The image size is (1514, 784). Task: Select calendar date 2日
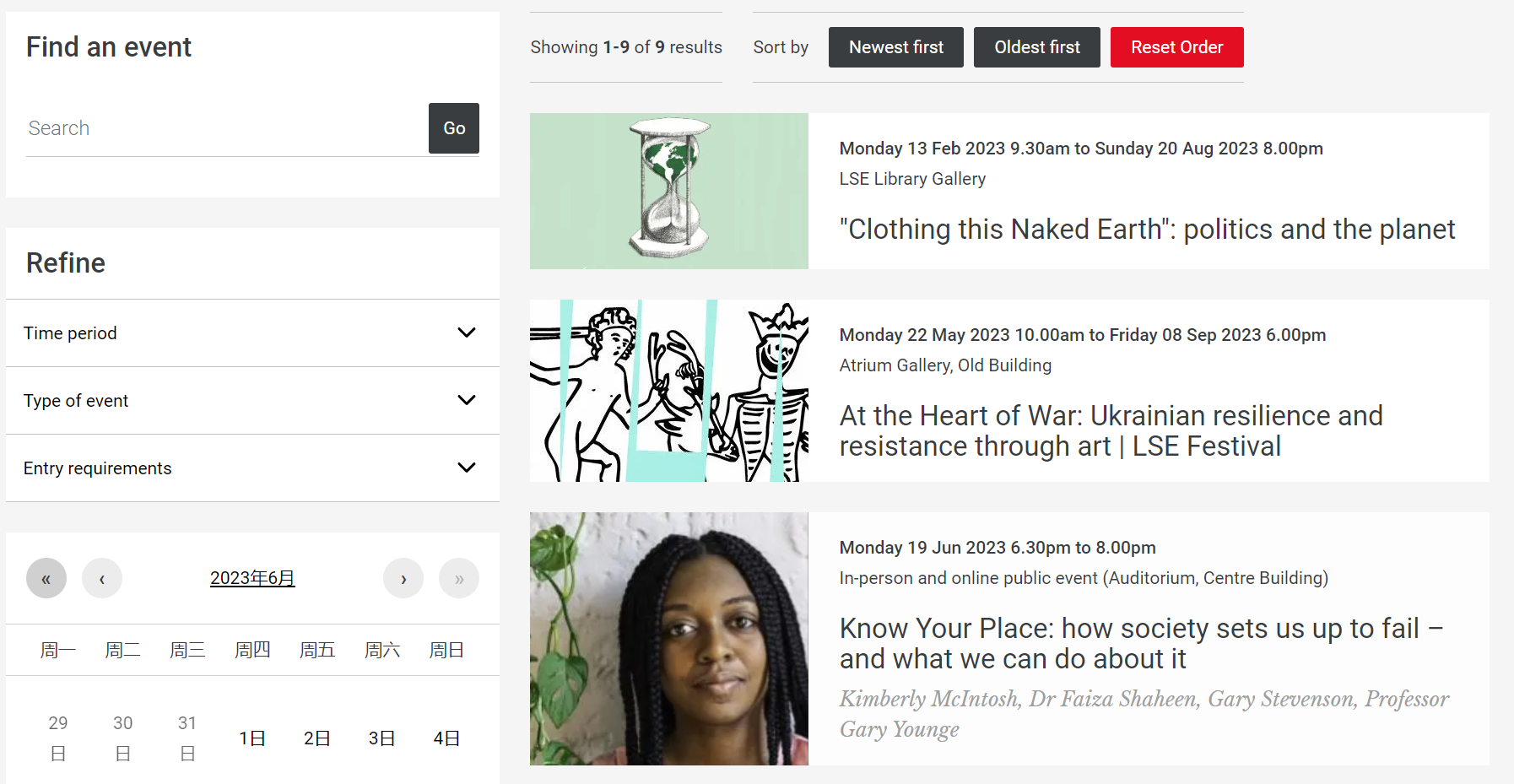(317, 738)
